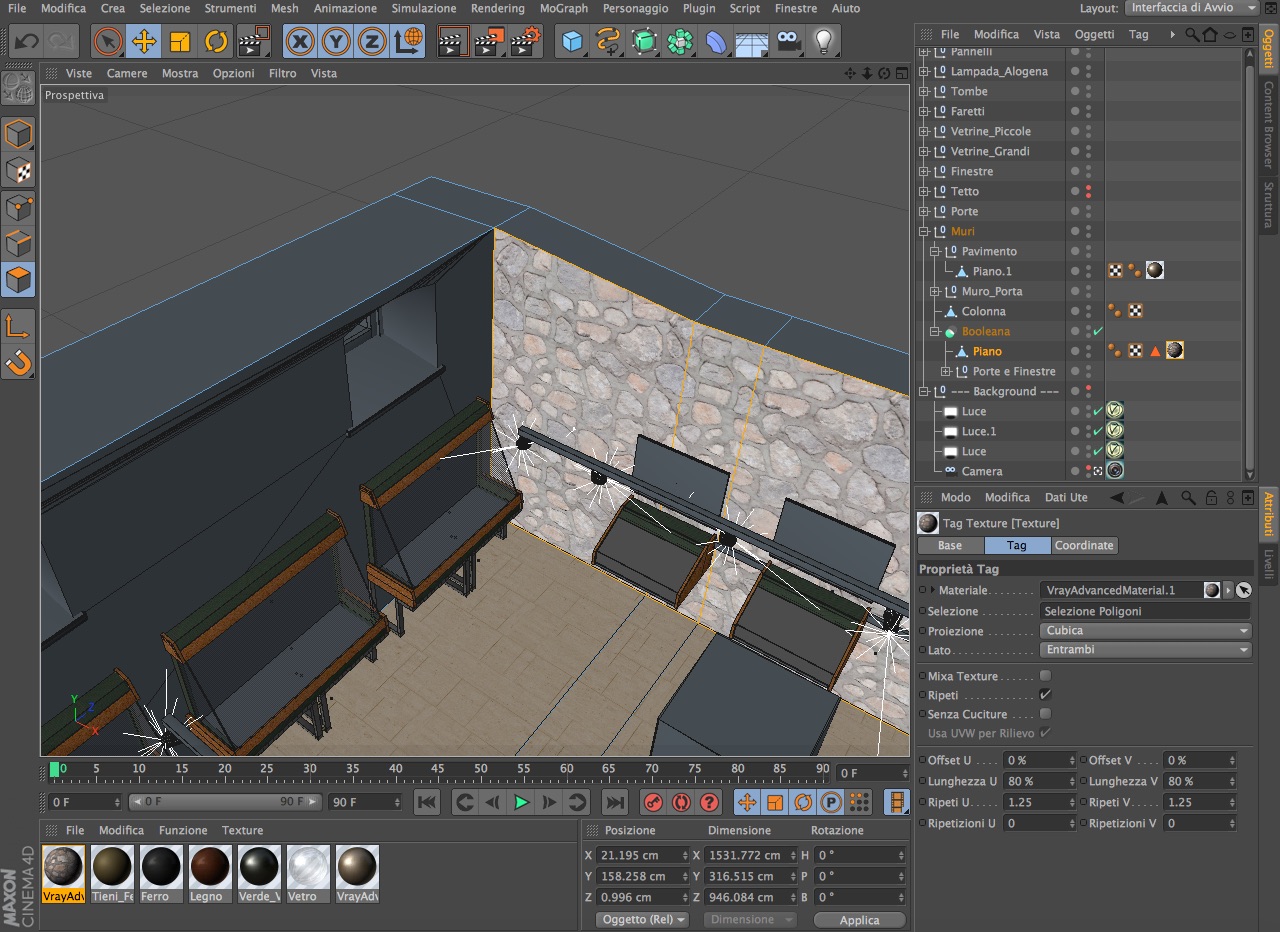Click the Posizione X coordinate field
1280x932 pixels.
[644, 855]
